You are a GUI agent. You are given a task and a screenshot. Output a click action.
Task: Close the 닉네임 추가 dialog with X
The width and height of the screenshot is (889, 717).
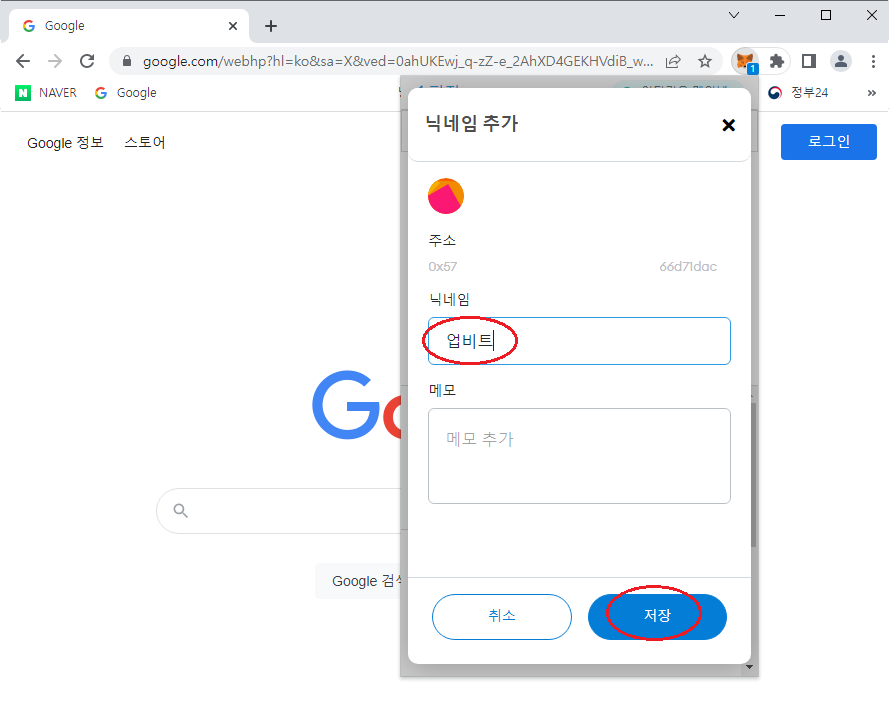click(x=729, y=125)
